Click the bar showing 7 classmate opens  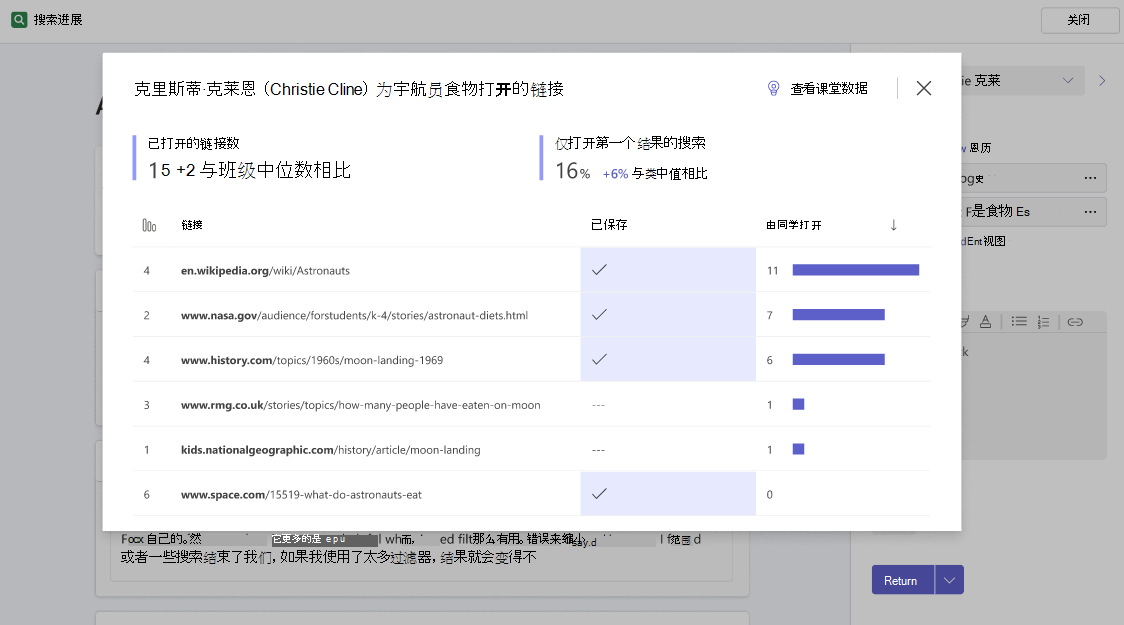point(838,315)
